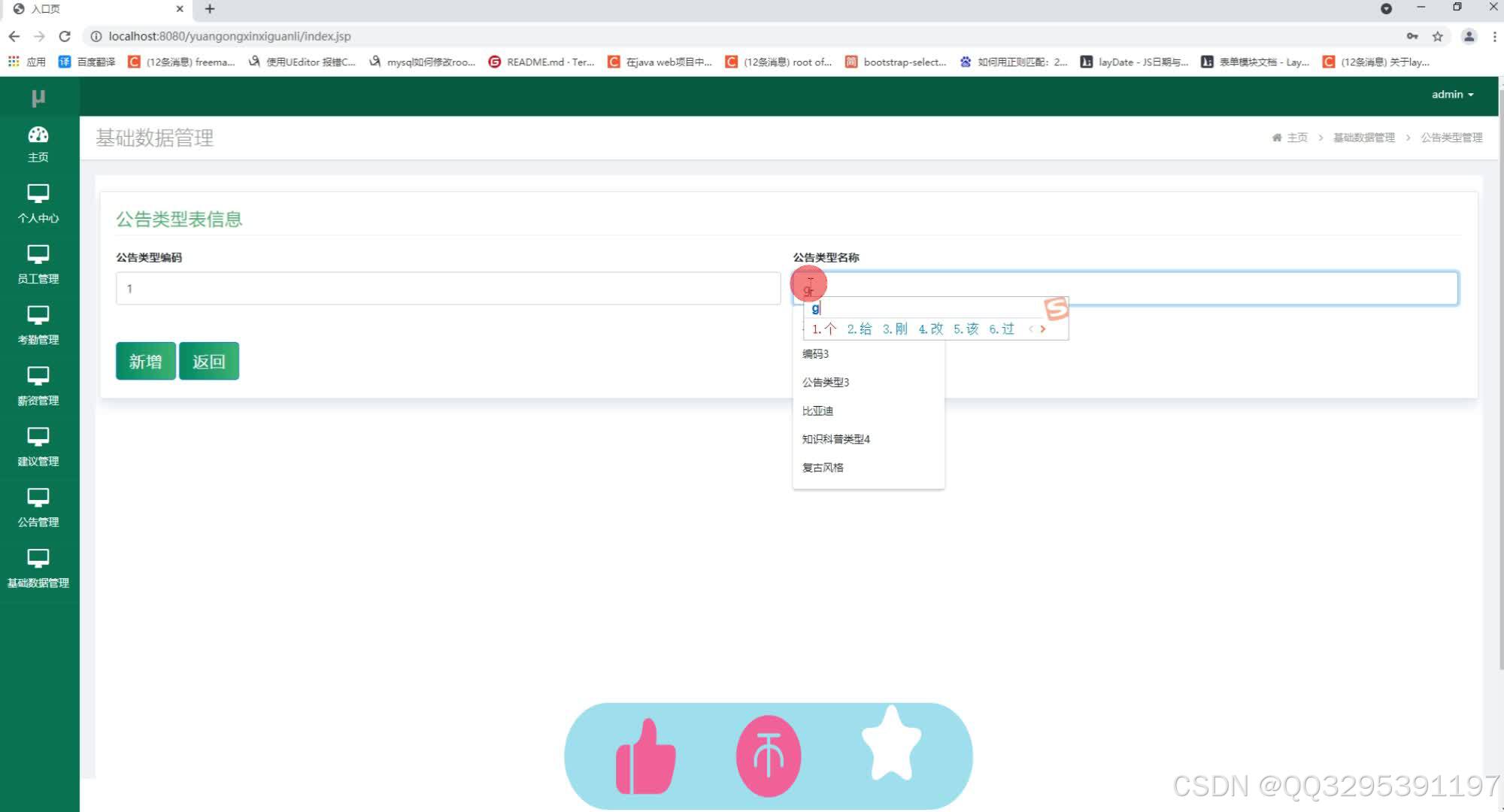Open the 主页 dashboard sidebar icon
The image size is (1504, 812).
(x=38, y=144)
